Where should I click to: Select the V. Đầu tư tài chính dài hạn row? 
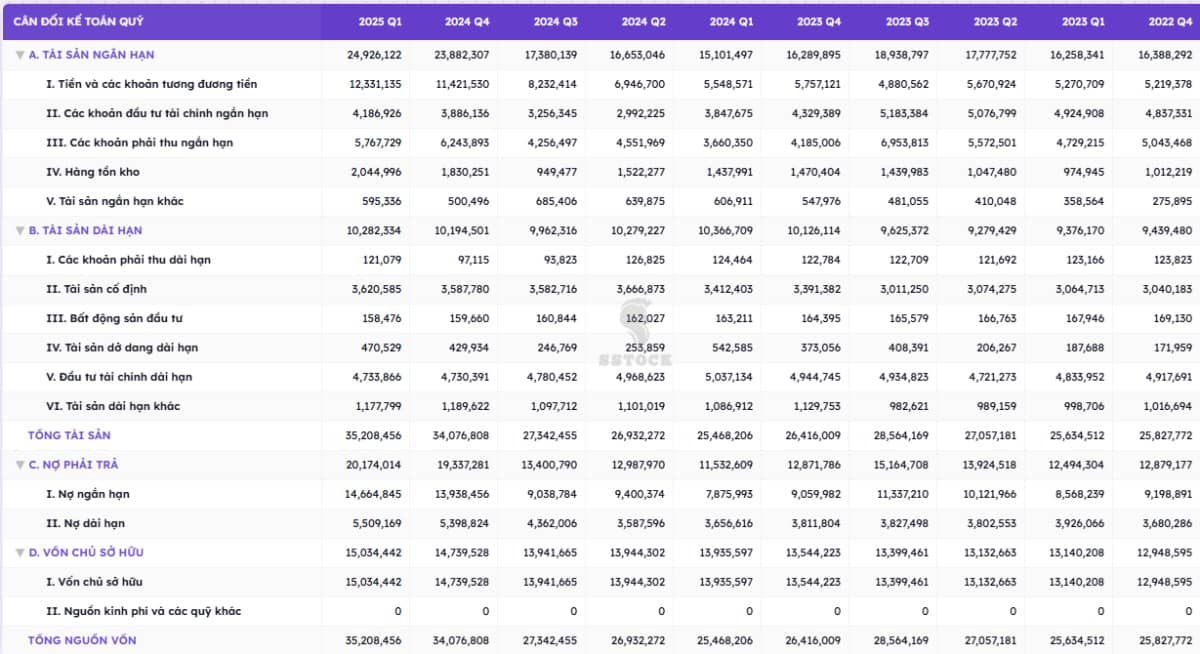(119, 377)
